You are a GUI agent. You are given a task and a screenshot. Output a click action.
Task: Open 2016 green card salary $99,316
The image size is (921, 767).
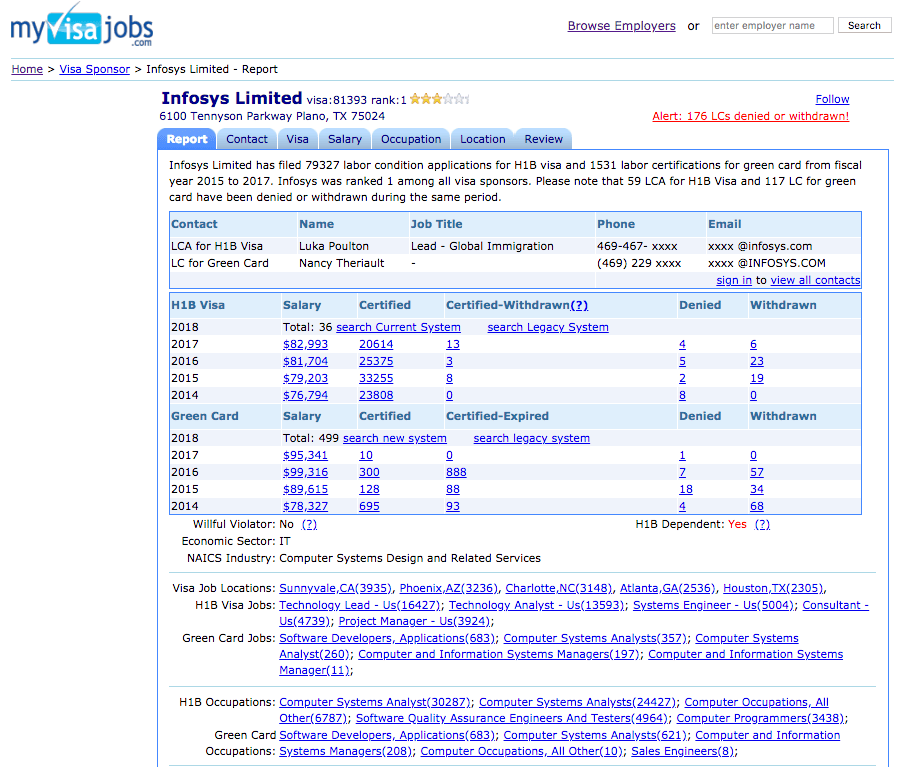[x=305, y=472]
